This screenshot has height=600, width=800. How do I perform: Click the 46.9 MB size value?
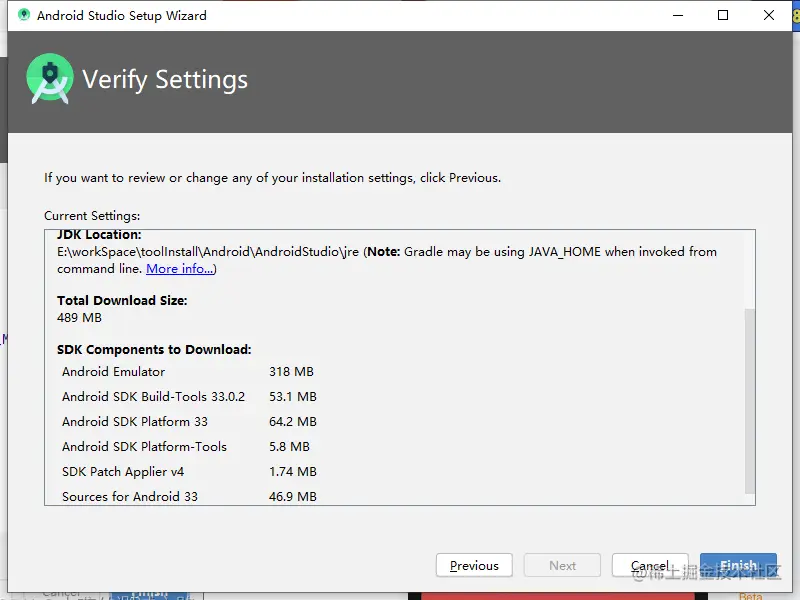pos(293,496)
